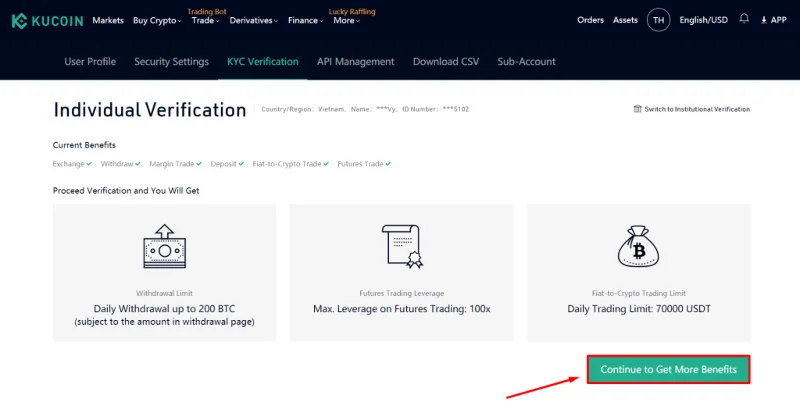Click the Current Benefits label
Image resolution: width=800 pixels, height=409 pixels.
click(84, 145)
